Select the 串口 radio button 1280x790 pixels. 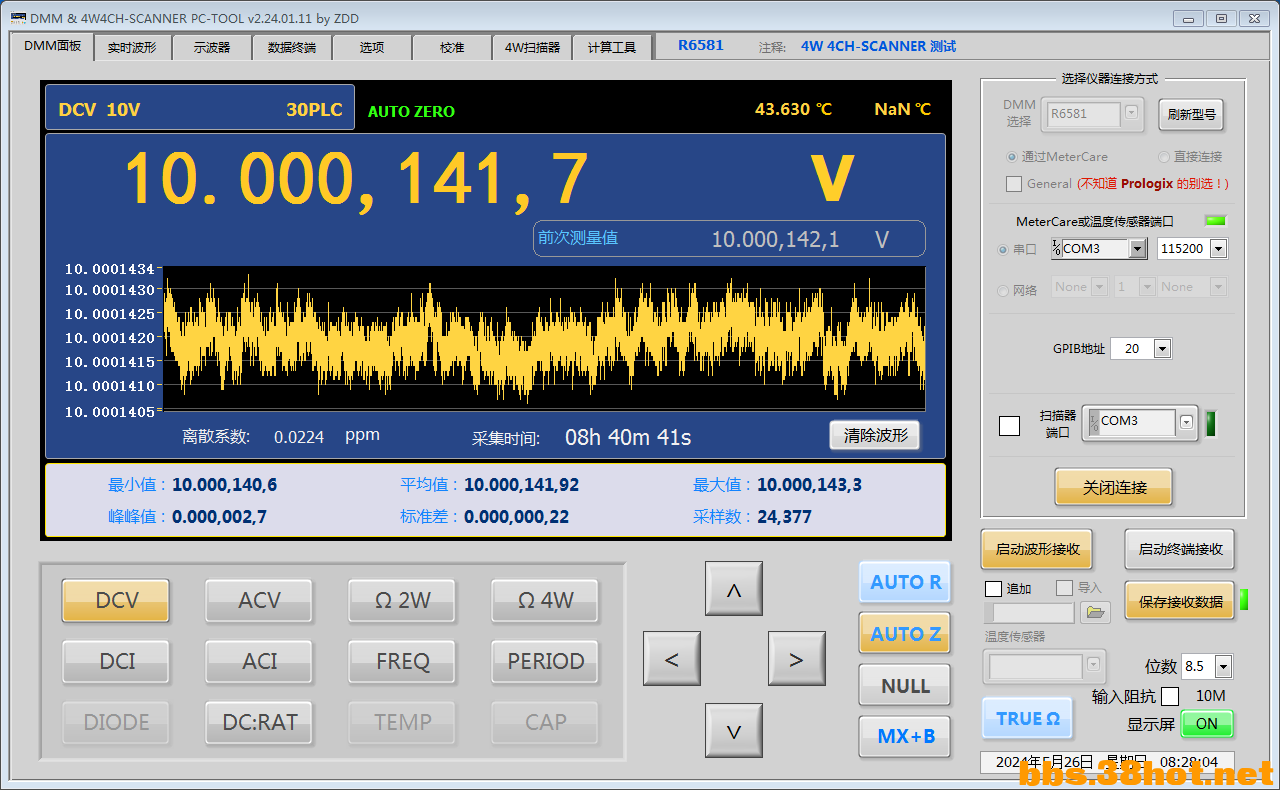pos(1004,250)
